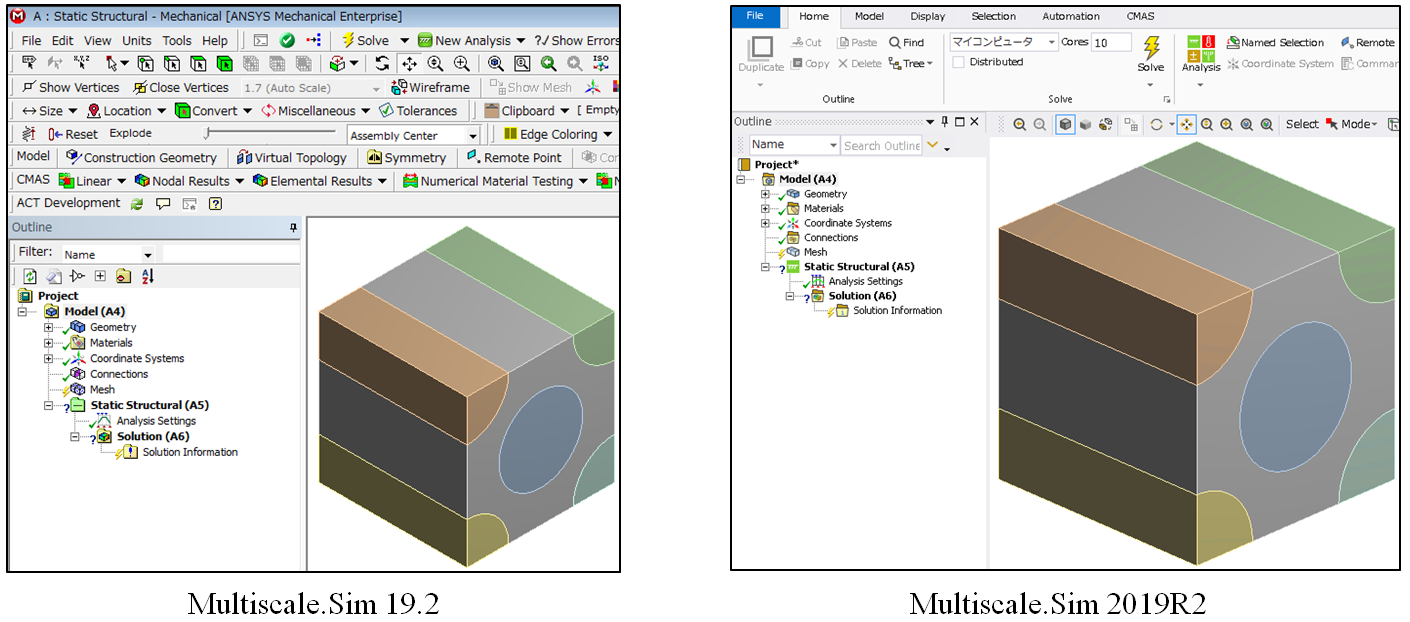Click Tolerances in 19.2 toolbar
Screen dimensions: 1410x622
click(418, 111)
